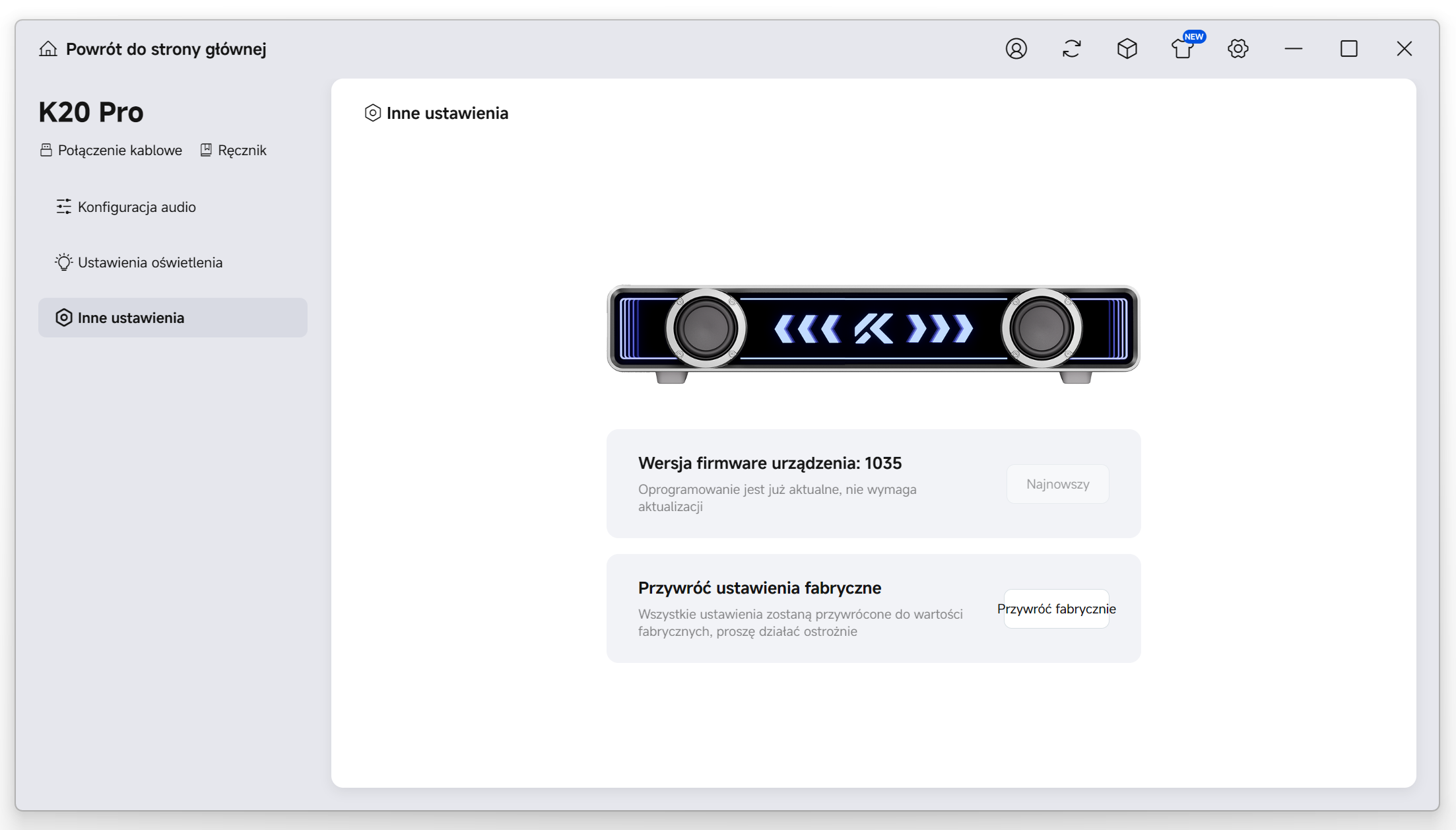Click the sliders icon for audio configuration
Screen dimensions: 1456x830
[x=63, y=207]
